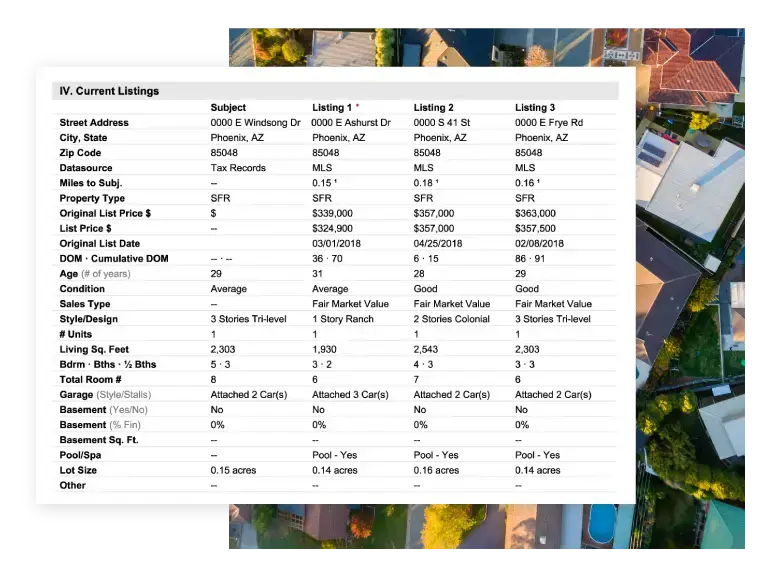Viewport: 769px width, 577px height.
Task: Select the 'Attached 3 Car(s)' garage cell
Action: click(x=350, y=395)
